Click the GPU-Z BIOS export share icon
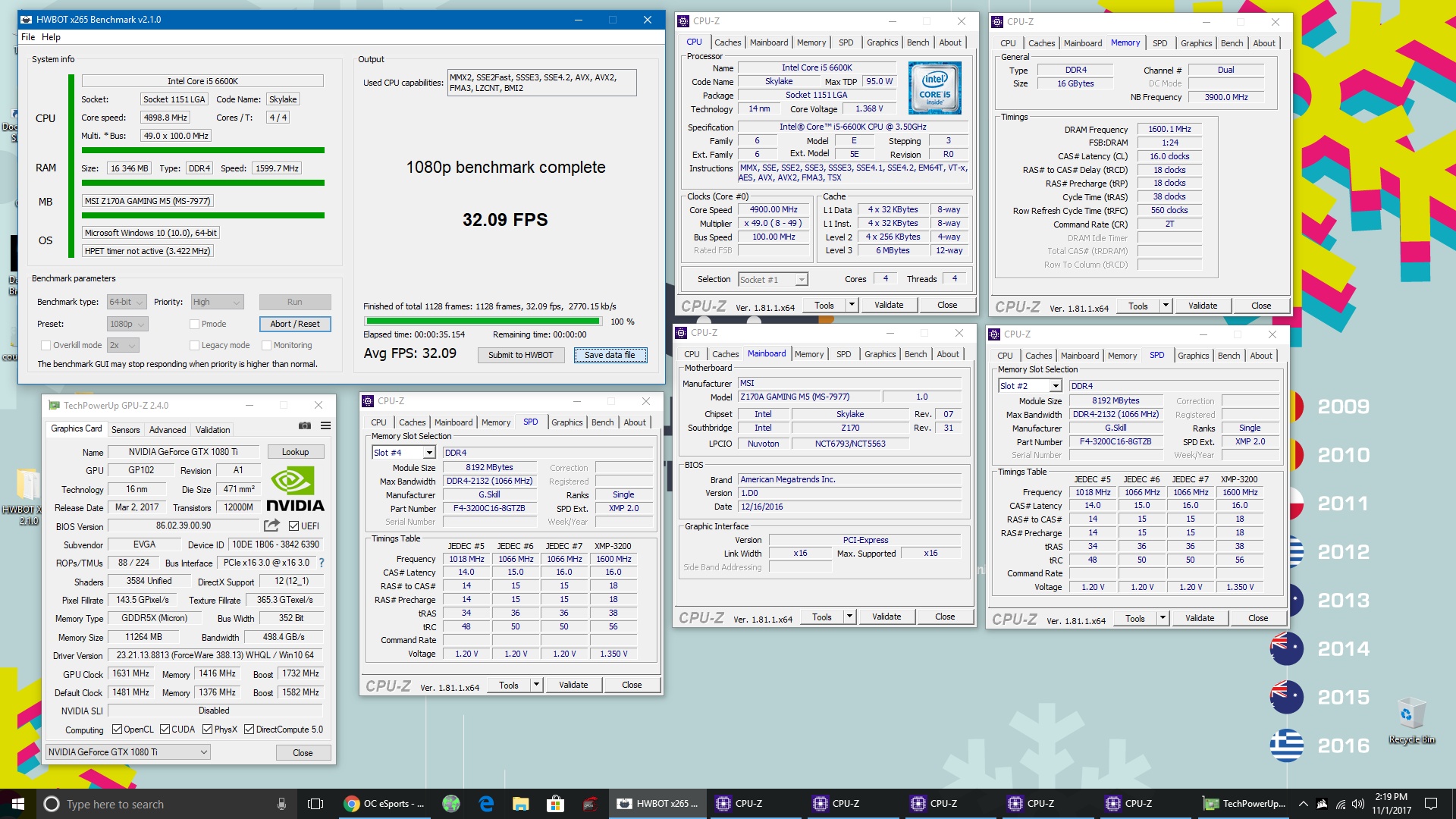This screenshot has width=1456, height=819. click(271, 526)
